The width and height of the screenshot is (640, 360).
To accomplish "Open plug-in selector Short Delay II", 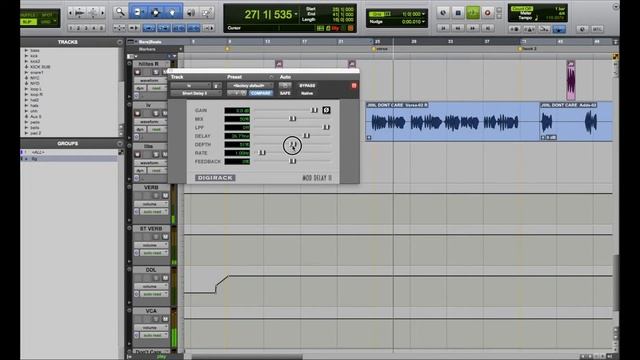I will [196, 93].
